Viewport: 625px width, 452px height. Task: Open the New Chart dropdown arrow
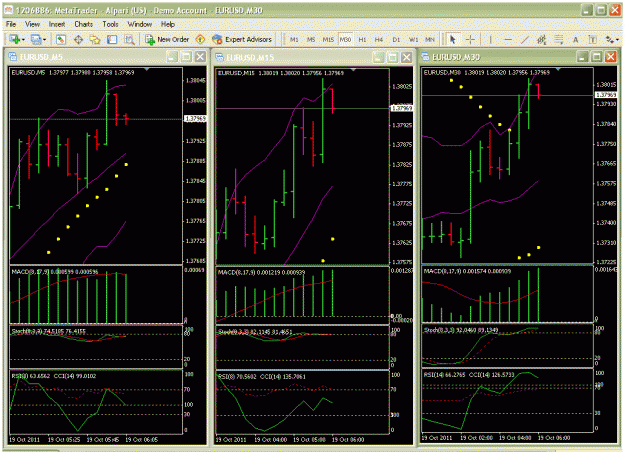23,40
